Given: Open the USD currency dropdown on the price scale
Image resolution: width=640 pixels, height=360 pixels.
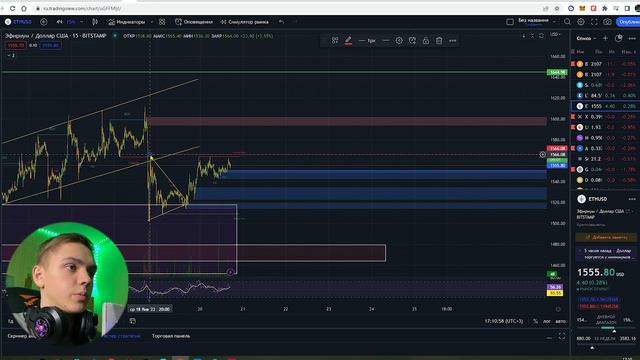Looking at the screenshot, I should point(556,35).
